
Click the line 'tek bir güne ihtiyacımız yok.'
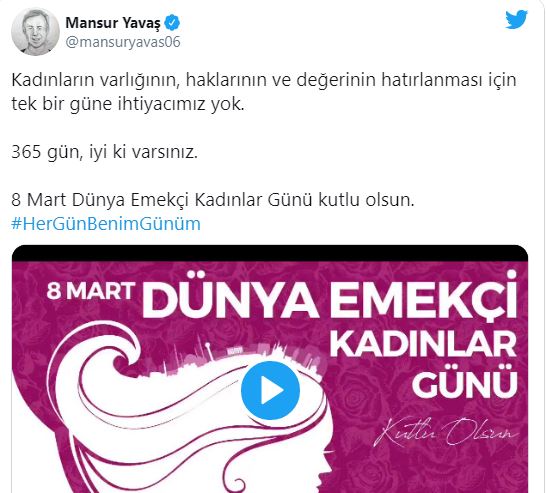[x=128, y=104]
